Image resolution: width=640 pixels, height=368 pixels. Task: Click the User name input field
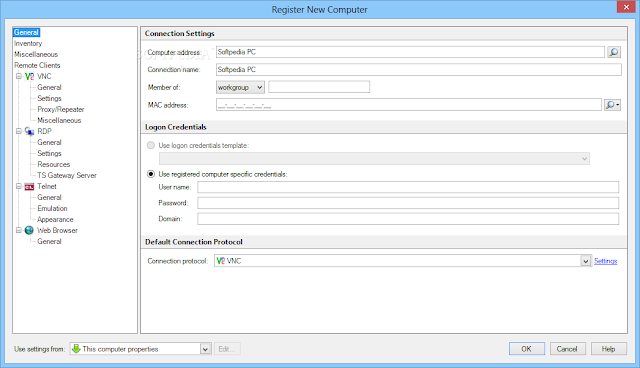408,187
